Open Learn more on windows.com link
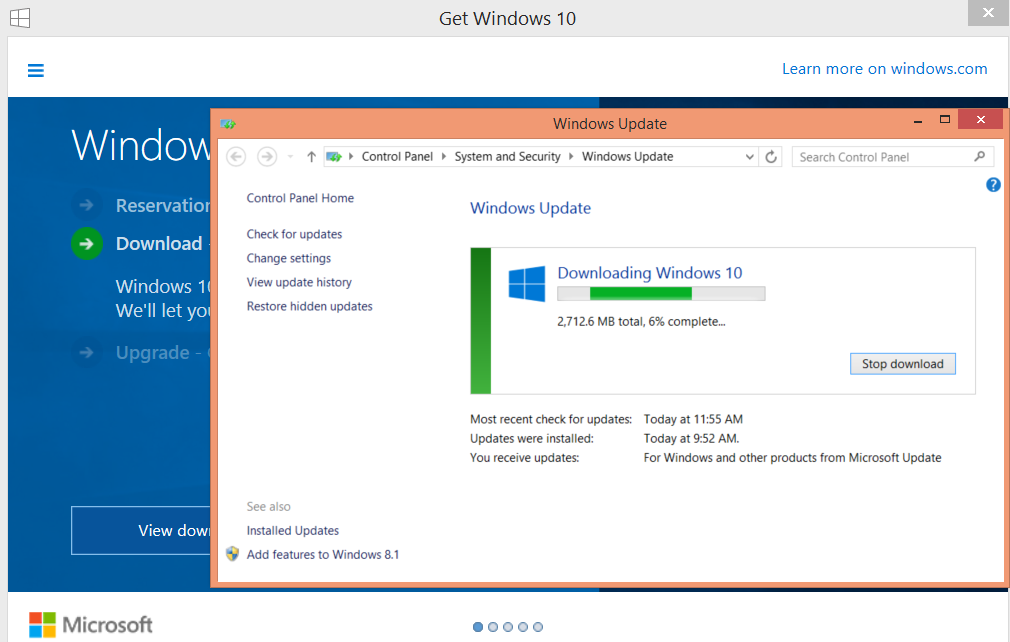Image resolution: width=1010 pixels, height=642 pixels. coord(884,69)
